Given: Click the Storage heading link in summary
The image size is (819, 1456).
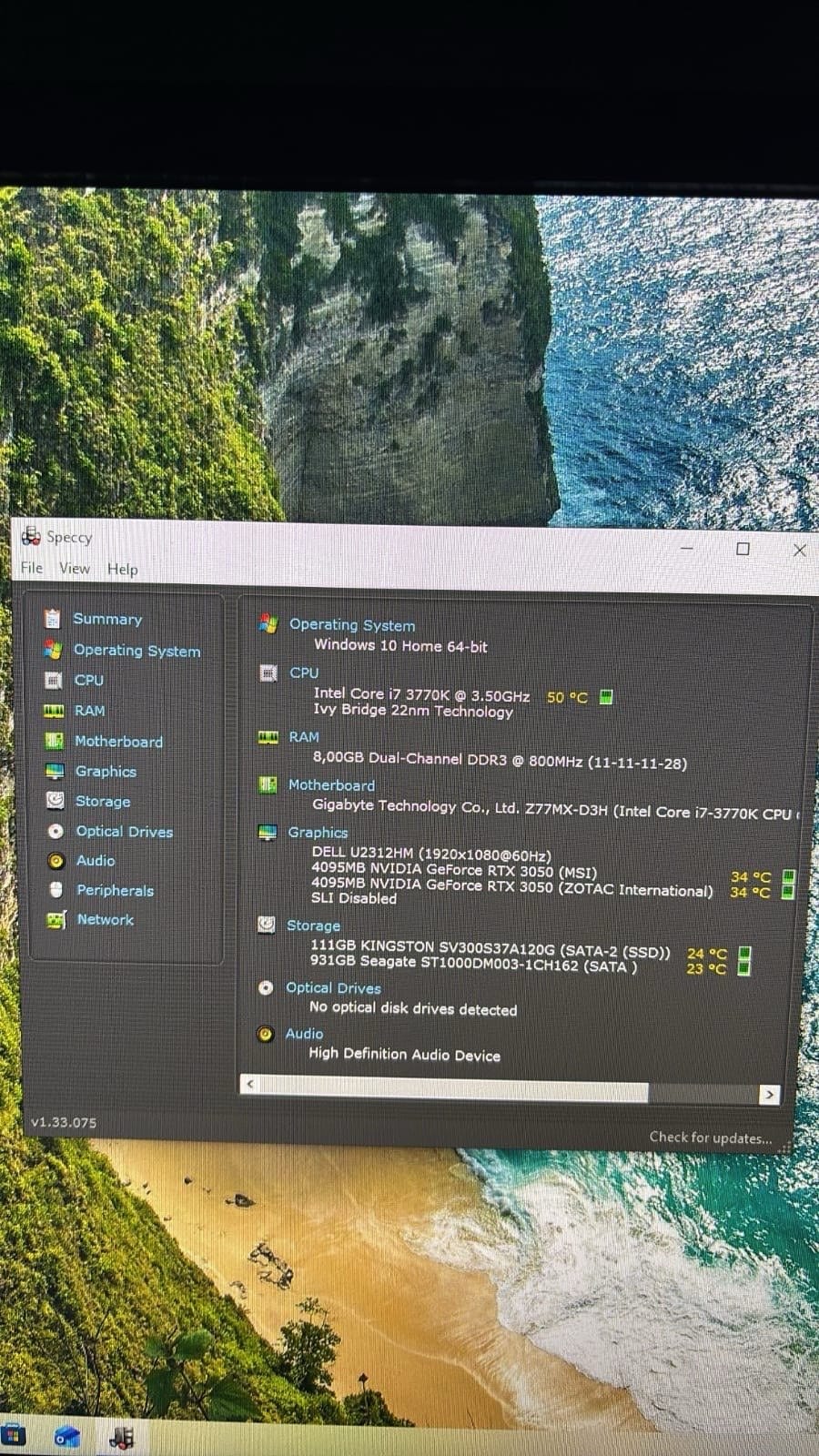Looking at the screenshot, I should (313, 925).
